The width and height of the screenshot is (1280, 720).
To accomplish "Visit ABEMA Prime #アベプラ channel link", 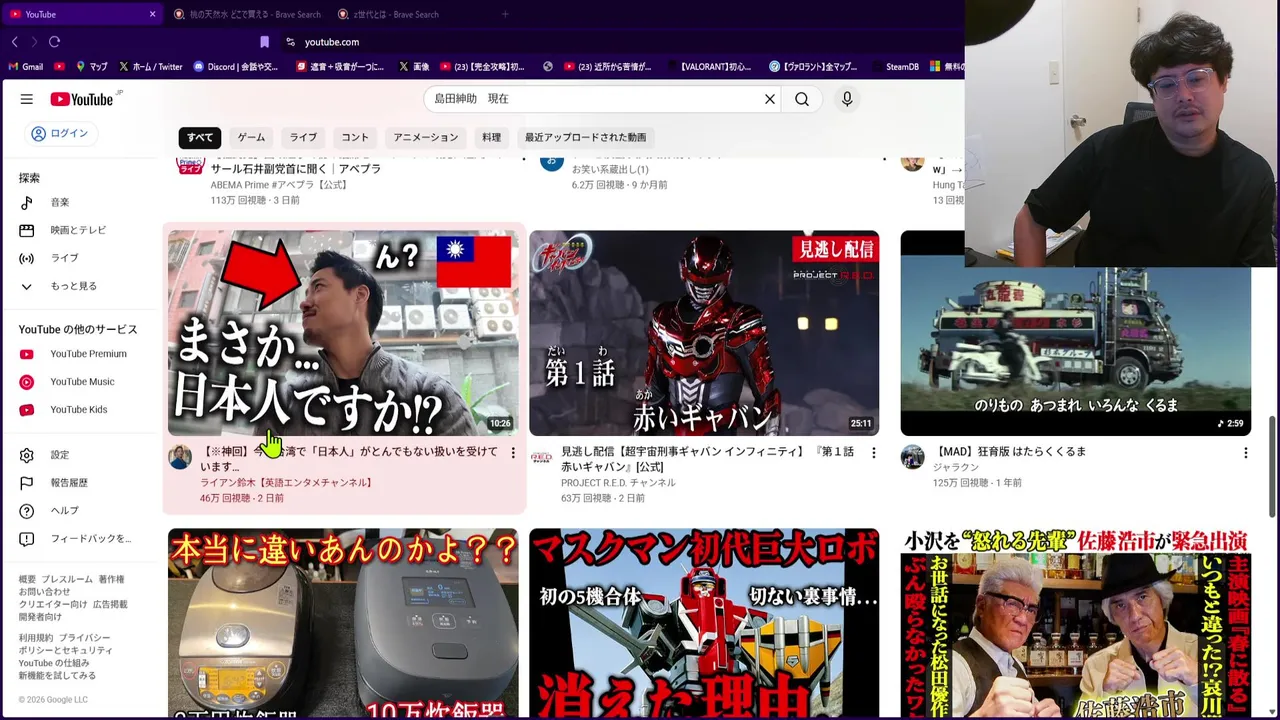I will click(279, 185).
